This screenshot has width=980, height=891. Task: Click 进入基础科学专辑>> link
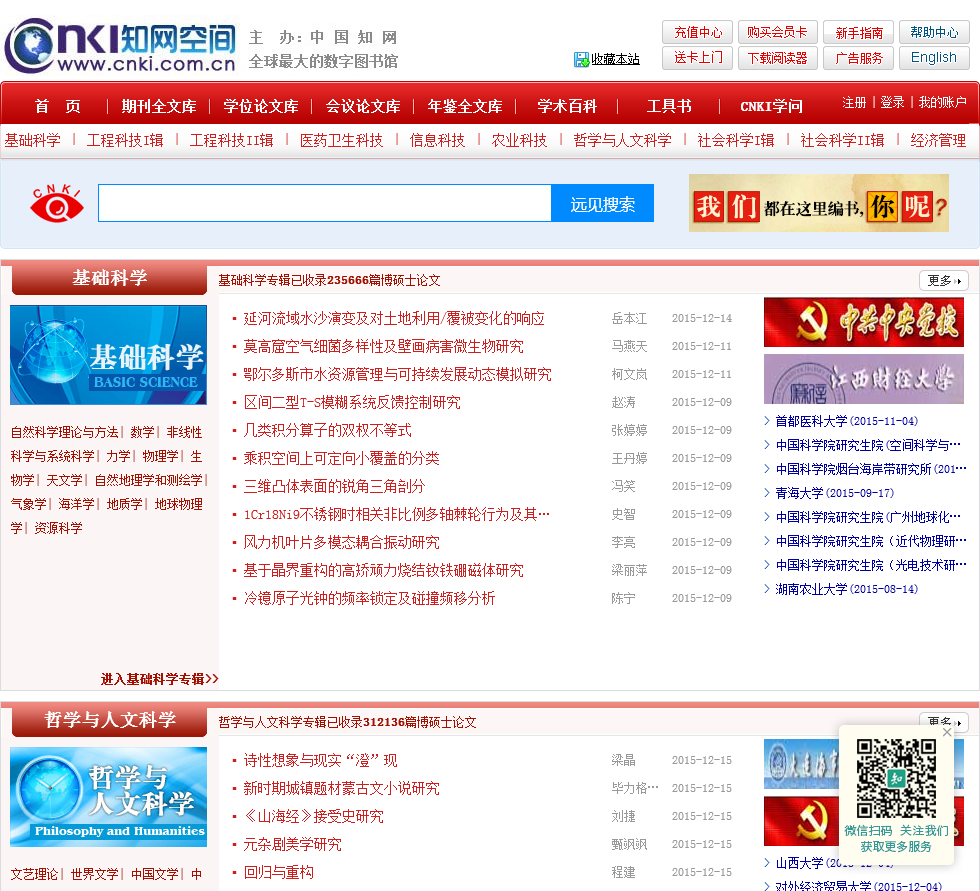pyautogui.click(x=159, y=679)
